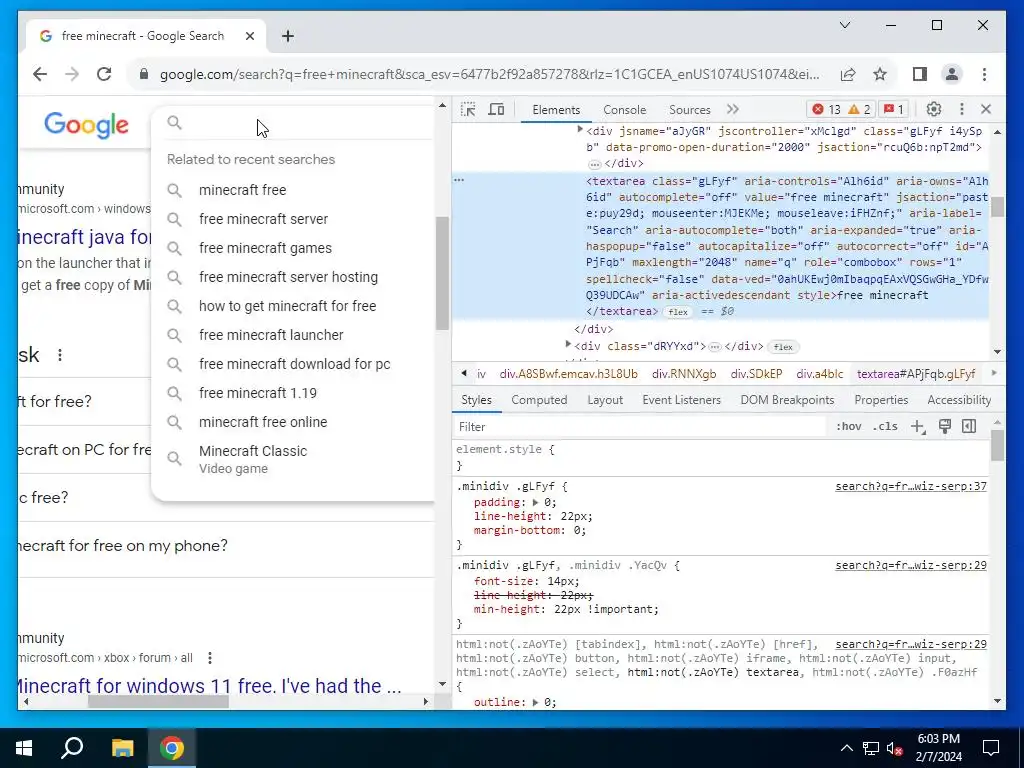Screen dimensions: 1024x768
Task: Toggle the computed styles sidebar icon
Action: point(969,426)
